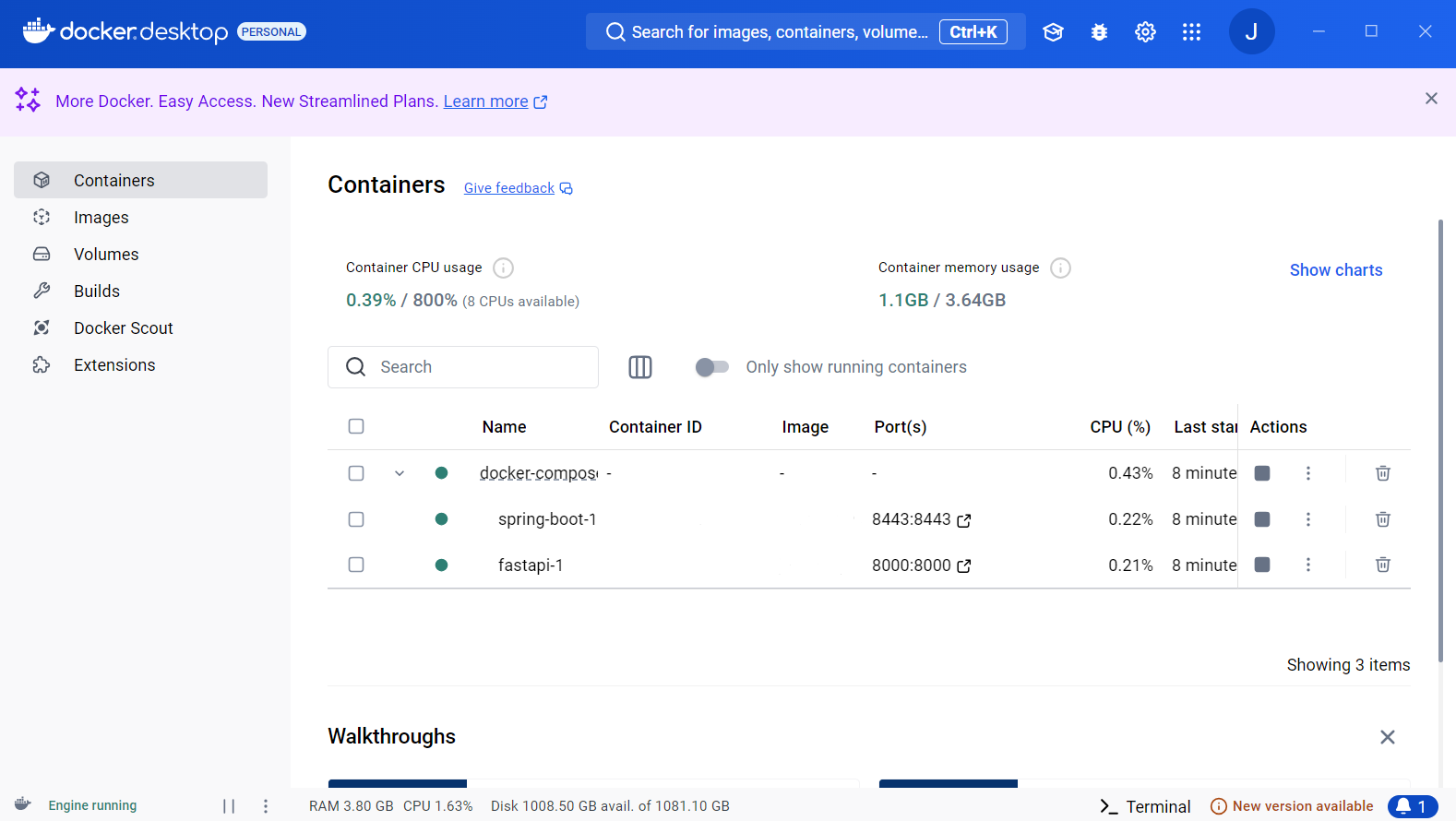
Task: Open more actions for docker-compose row
Action: [1307, 473]
